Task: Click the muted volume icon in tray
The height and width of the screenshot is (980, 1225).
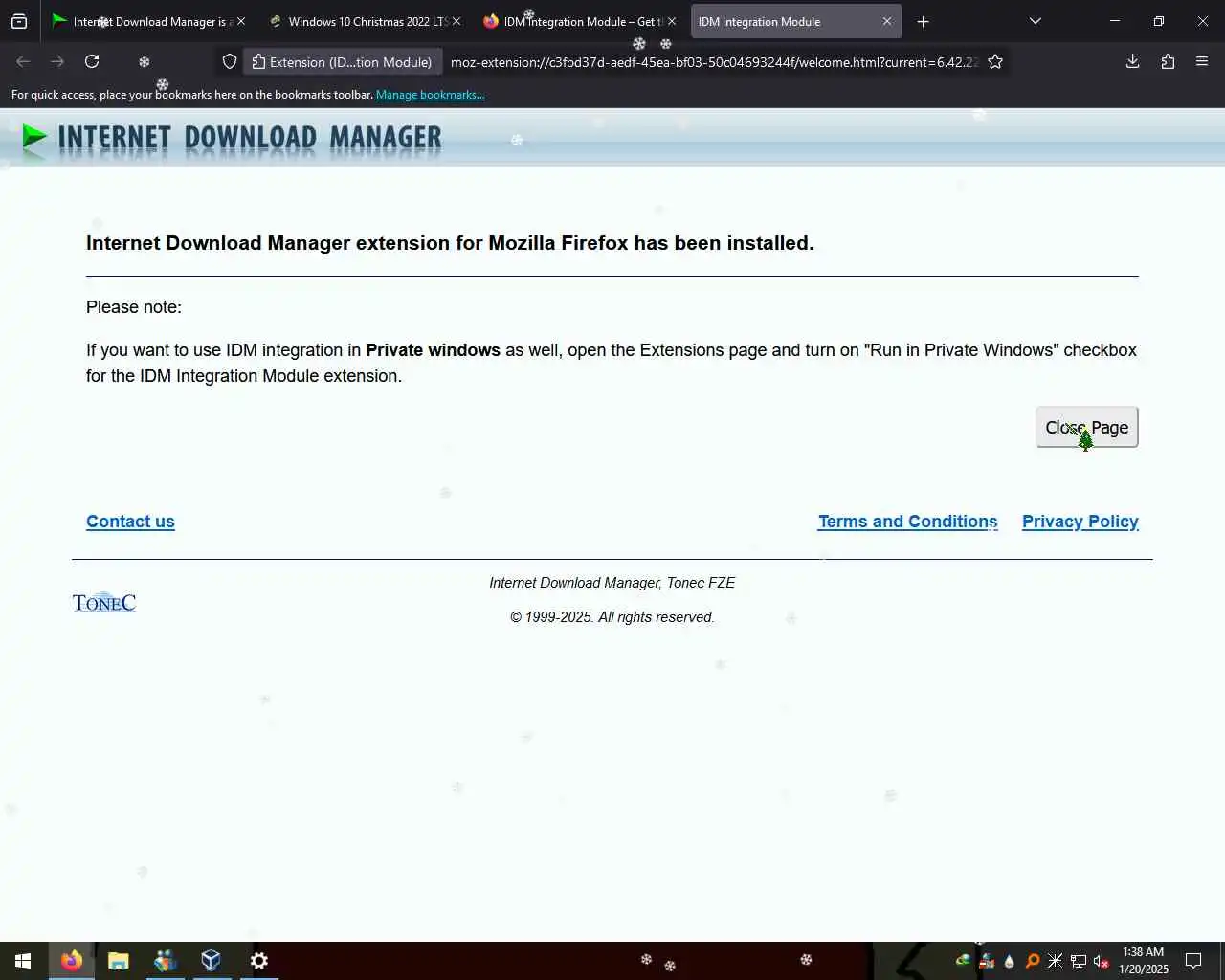Action: click(x=1102, y=961)
